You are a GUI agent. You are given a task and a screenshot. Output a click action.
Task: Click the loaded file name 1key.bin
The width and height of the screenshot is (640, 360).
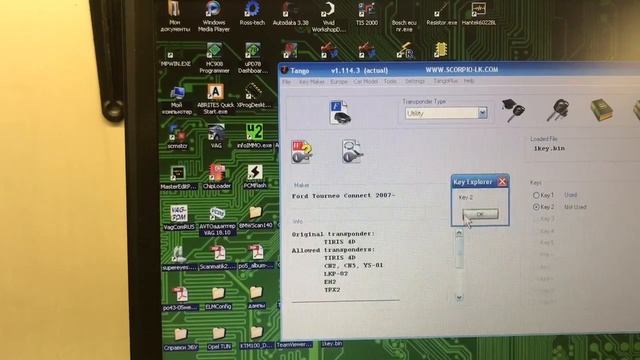coord(549,149)
